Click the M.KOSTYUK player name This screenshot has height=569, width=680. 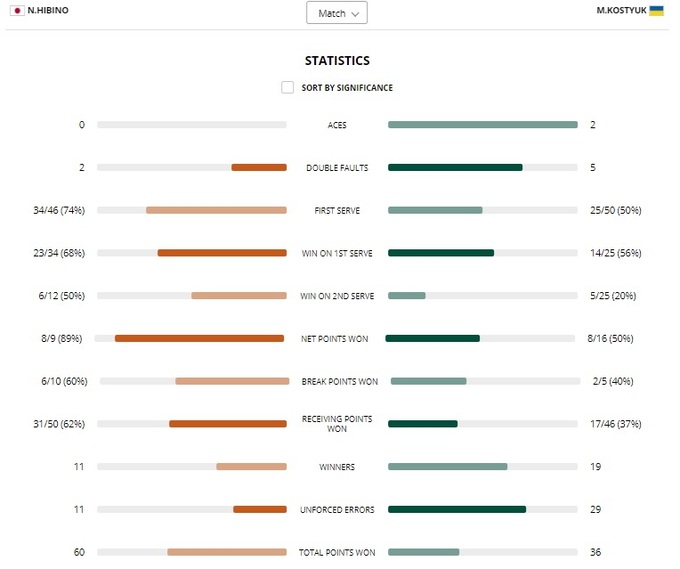click(x=620, y=10)
